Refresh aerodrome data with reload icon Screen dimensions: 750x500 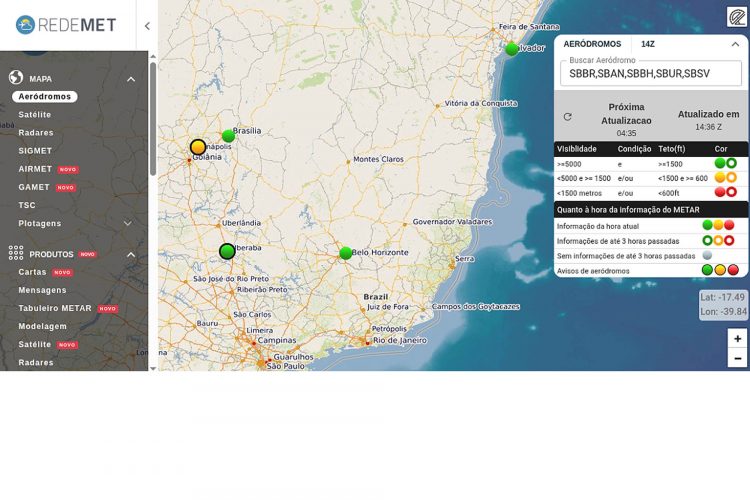click(568, 117)
